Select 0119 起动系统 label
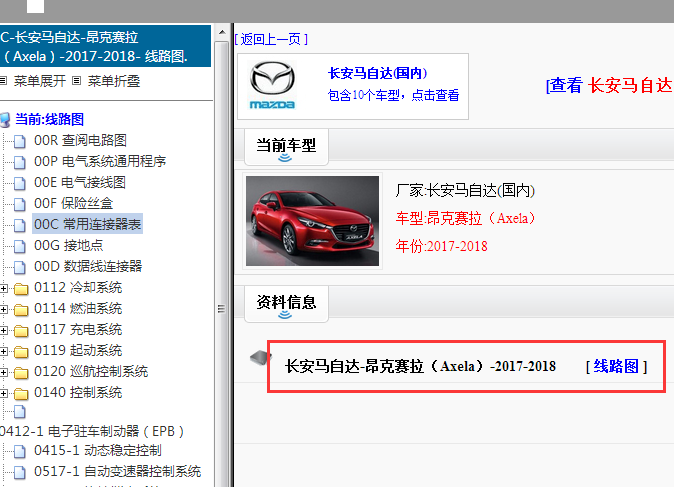The image size is (674, 487). click(x=78, y=350)
